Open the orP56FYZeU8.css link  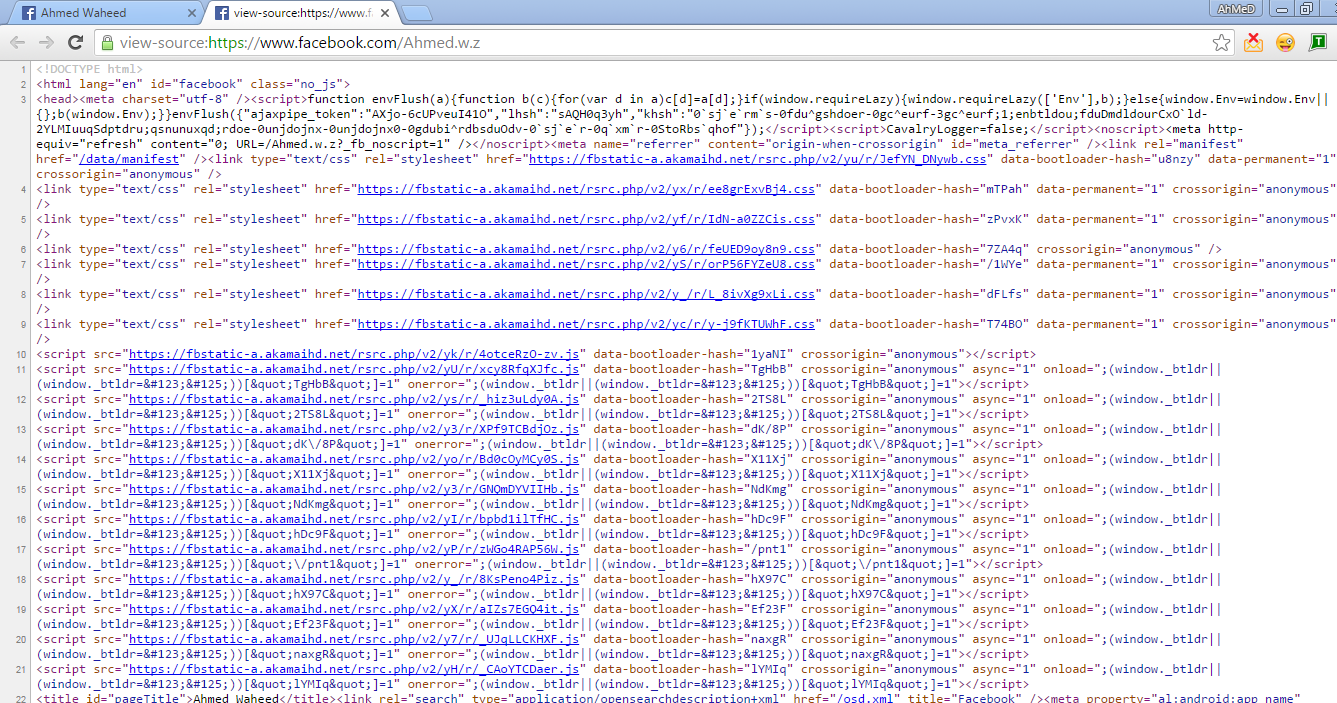[586, 264]
